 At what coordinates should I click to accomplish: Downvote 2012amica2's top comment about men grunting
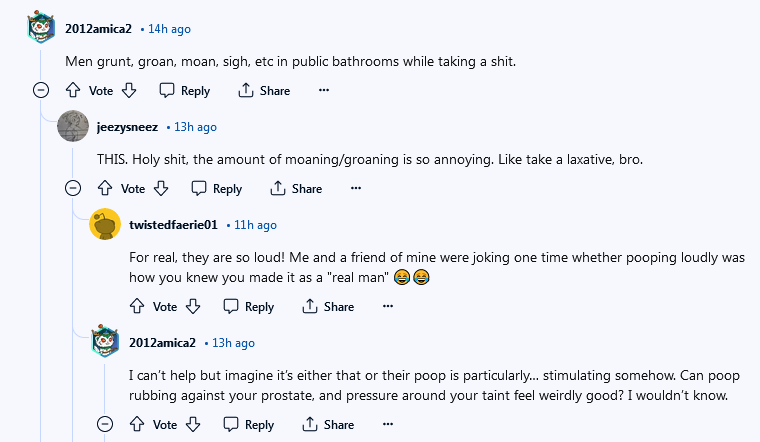129,90
